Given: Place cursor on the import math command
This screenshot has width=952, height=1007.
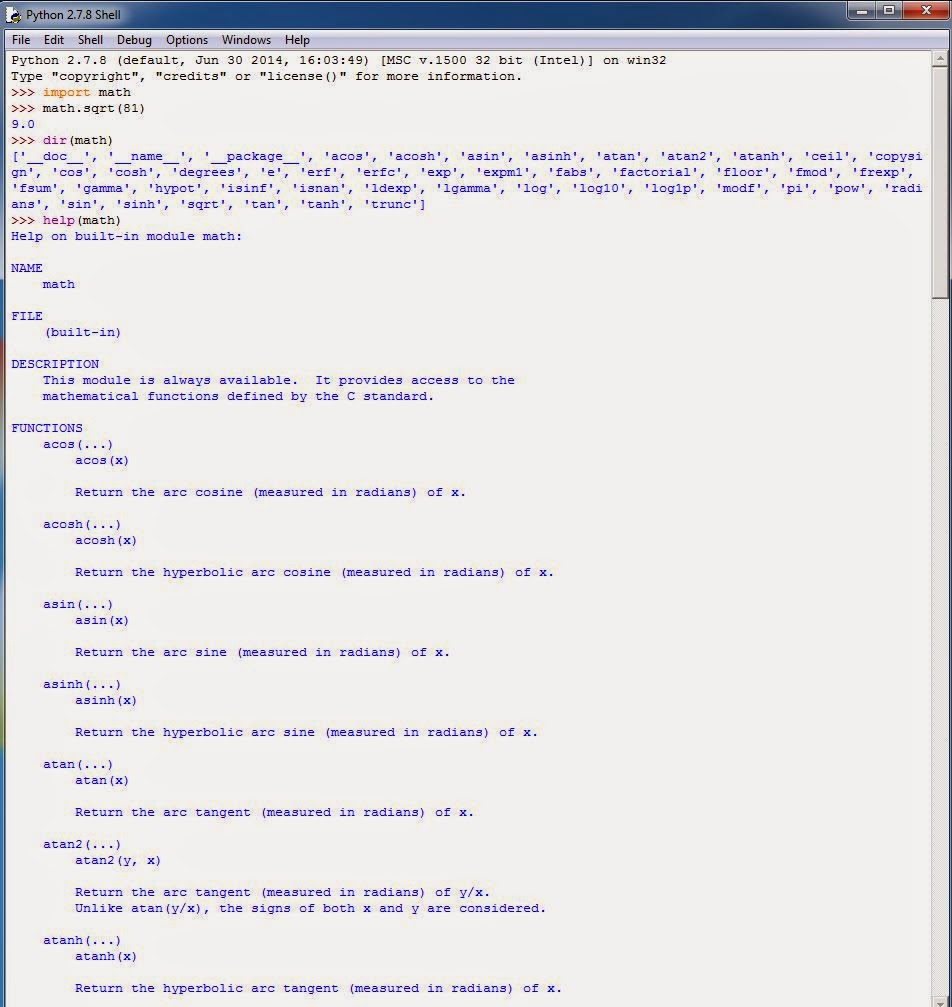Looking at the screenshot, I should (x=85, y=92).
